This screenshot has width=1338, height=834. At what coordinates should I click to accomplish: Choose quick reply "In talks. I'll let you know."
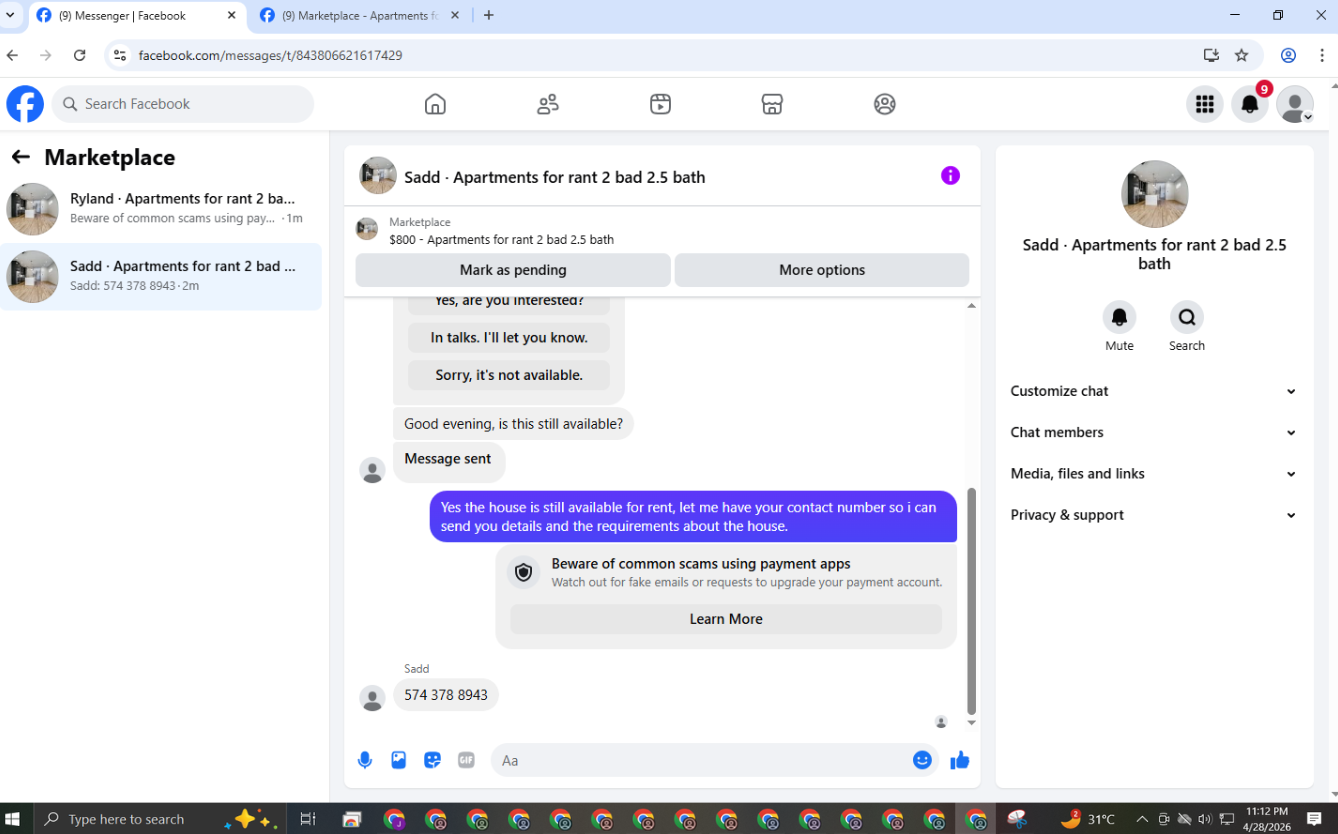point(509,338)
